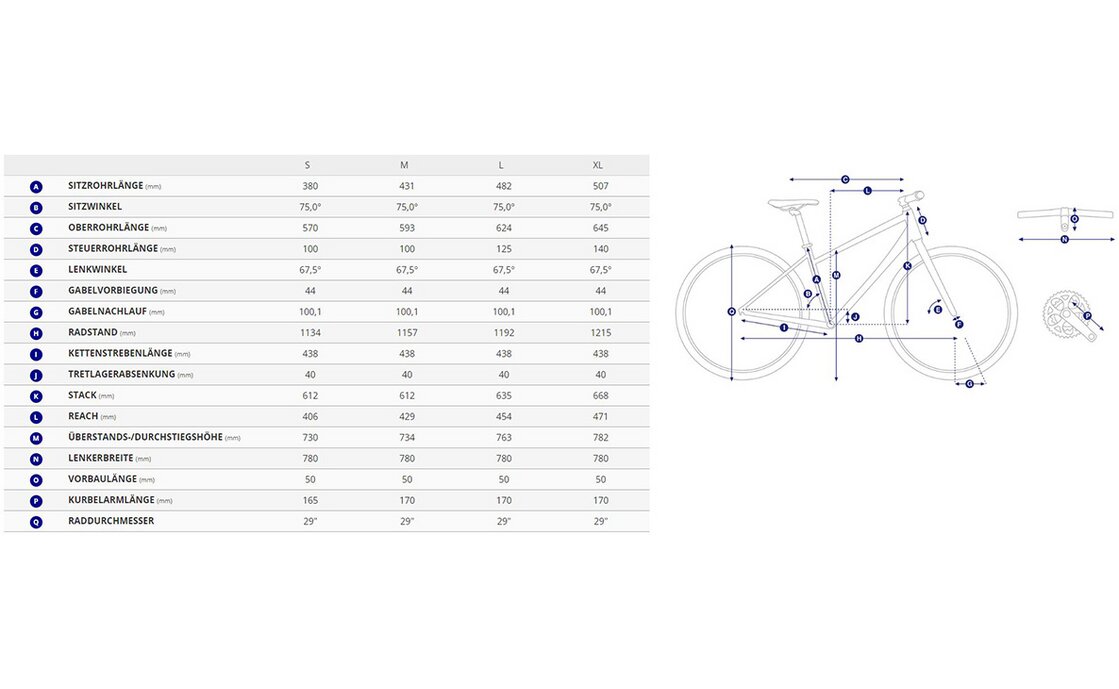Image resolution: width=1119 pixels, height=689 pixels.
Task: Click the E badge next to Lenkwinkel
Action: [x=36, y=270]
